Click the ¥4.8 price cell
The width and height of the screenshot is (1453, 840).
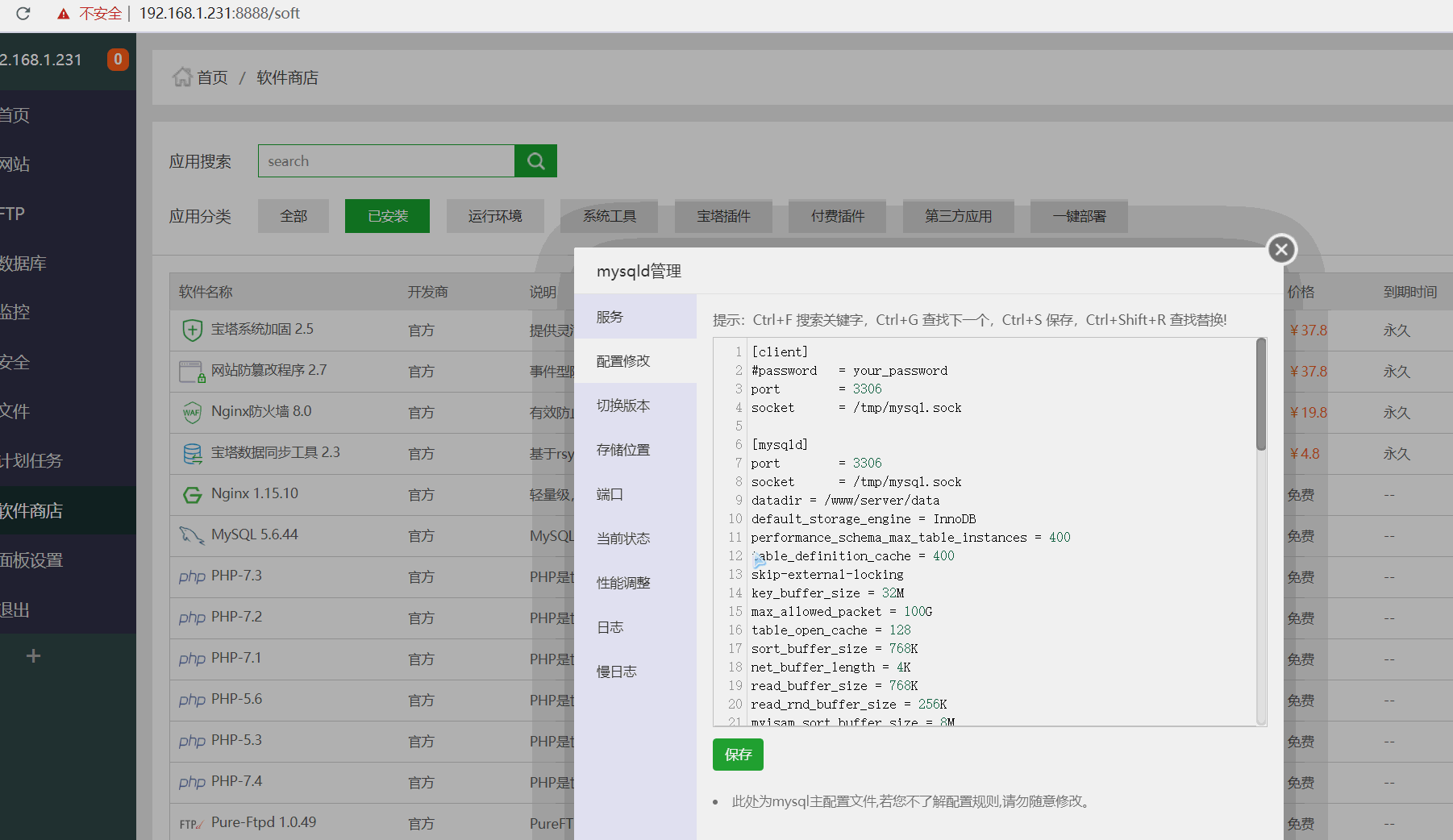point(1304,454)
